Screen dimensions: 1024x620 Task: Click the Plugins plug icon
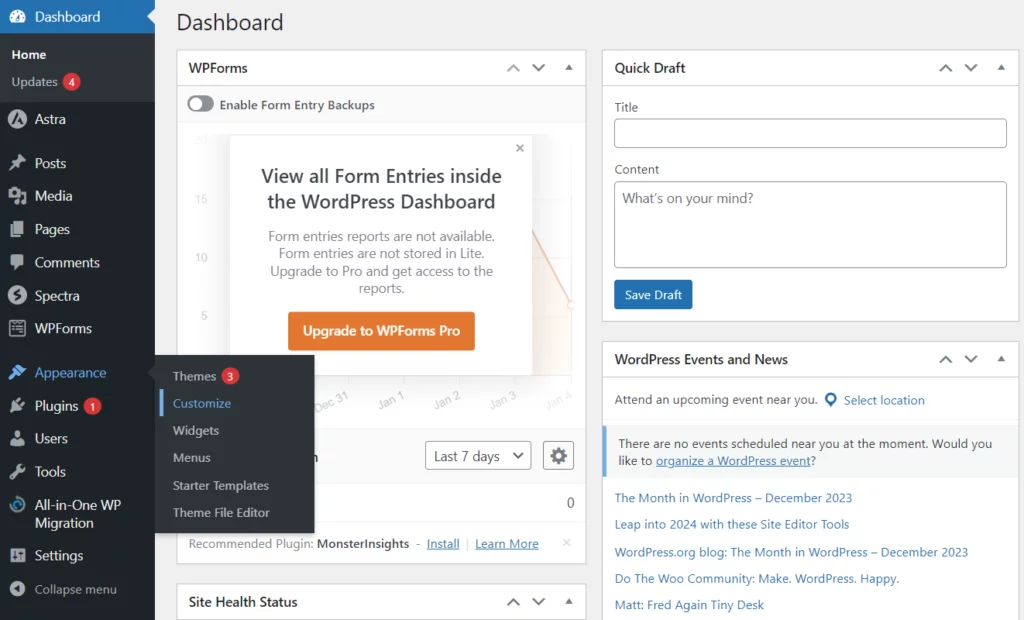[18, 406]
